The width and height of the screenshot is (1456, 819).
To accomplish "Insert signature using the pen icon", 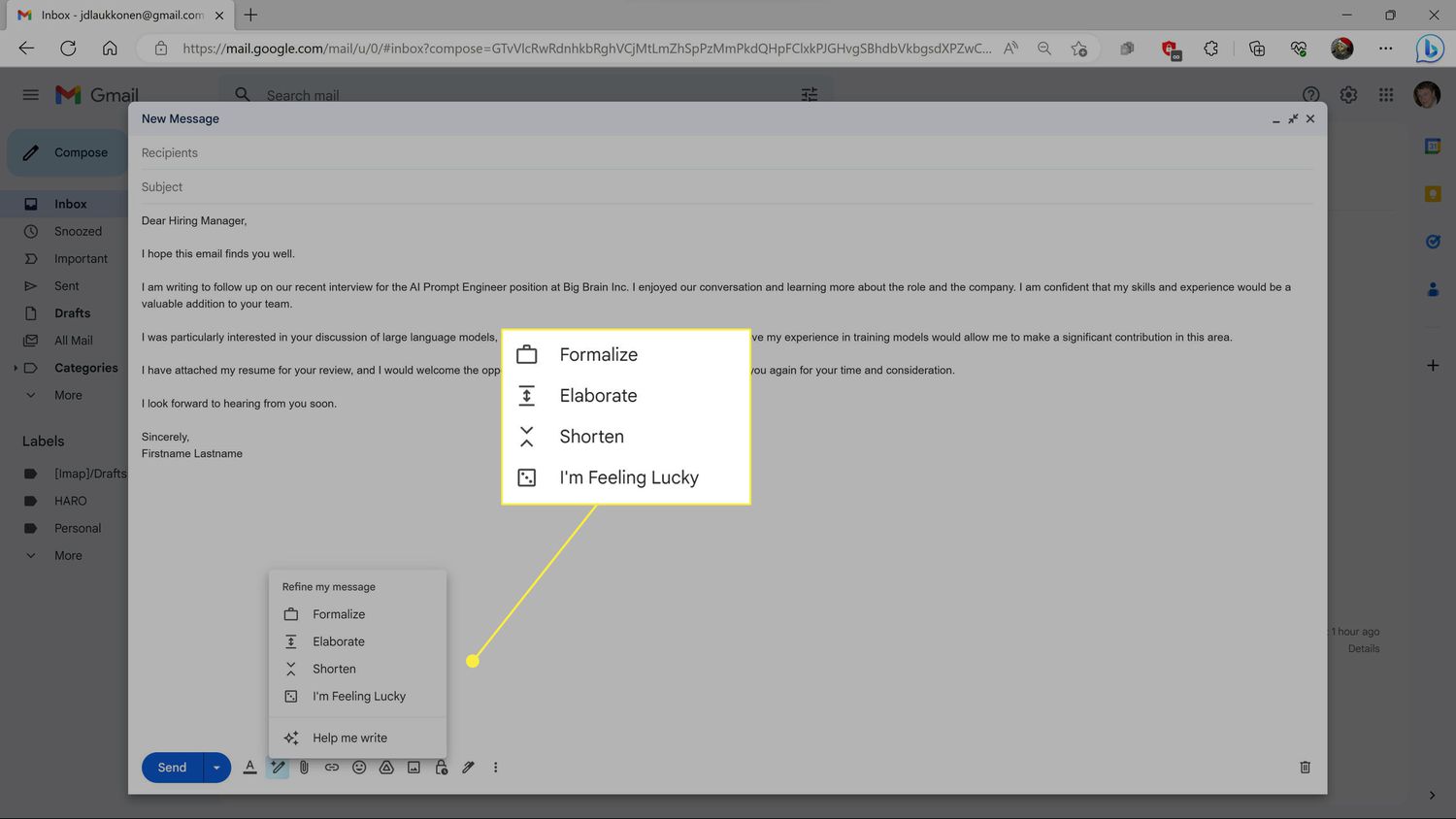I will click(x=468, y=768).
